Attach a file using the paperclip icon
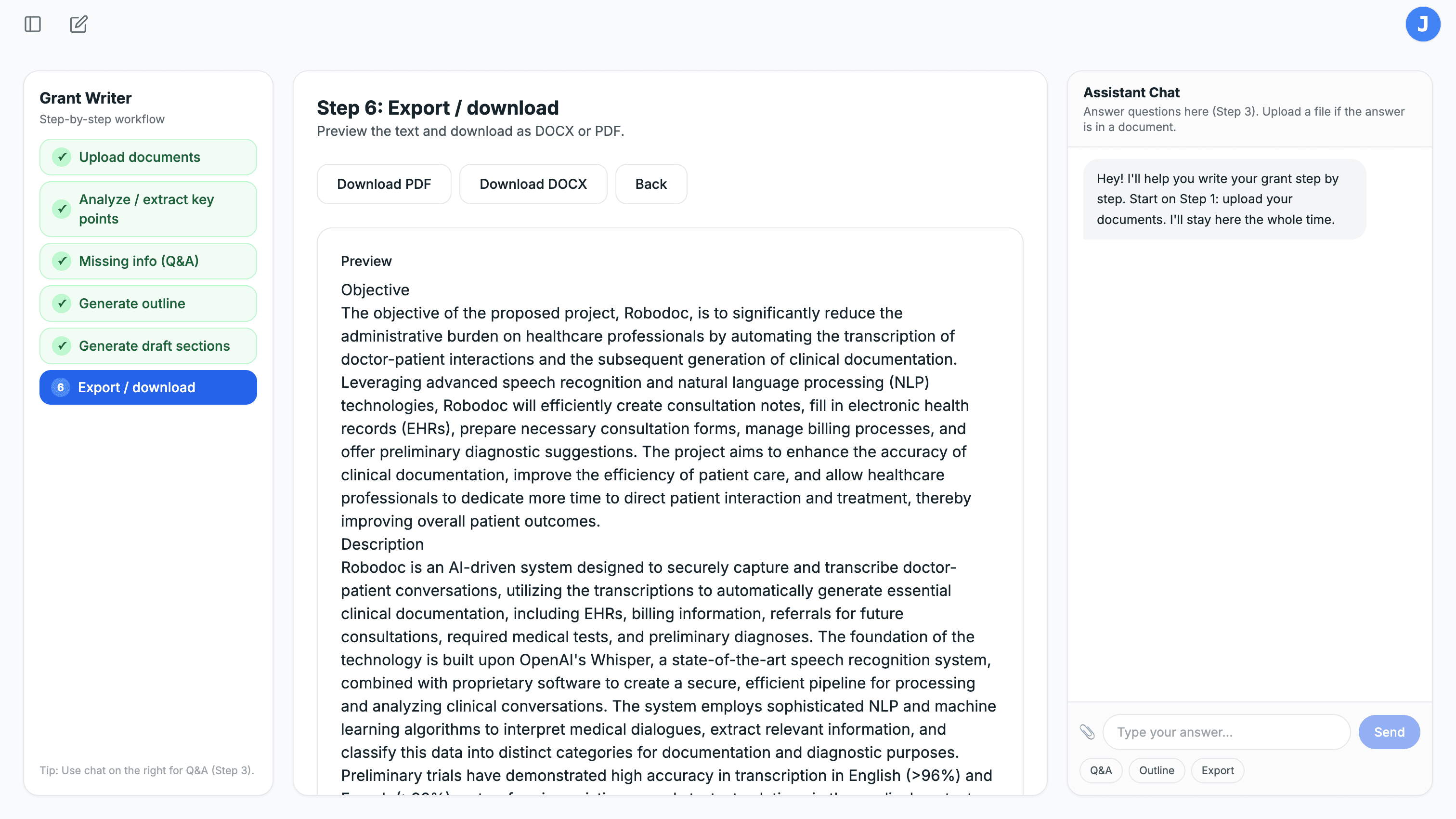The width and height of the screenshot is (1456, 819). pos(1088,731)
